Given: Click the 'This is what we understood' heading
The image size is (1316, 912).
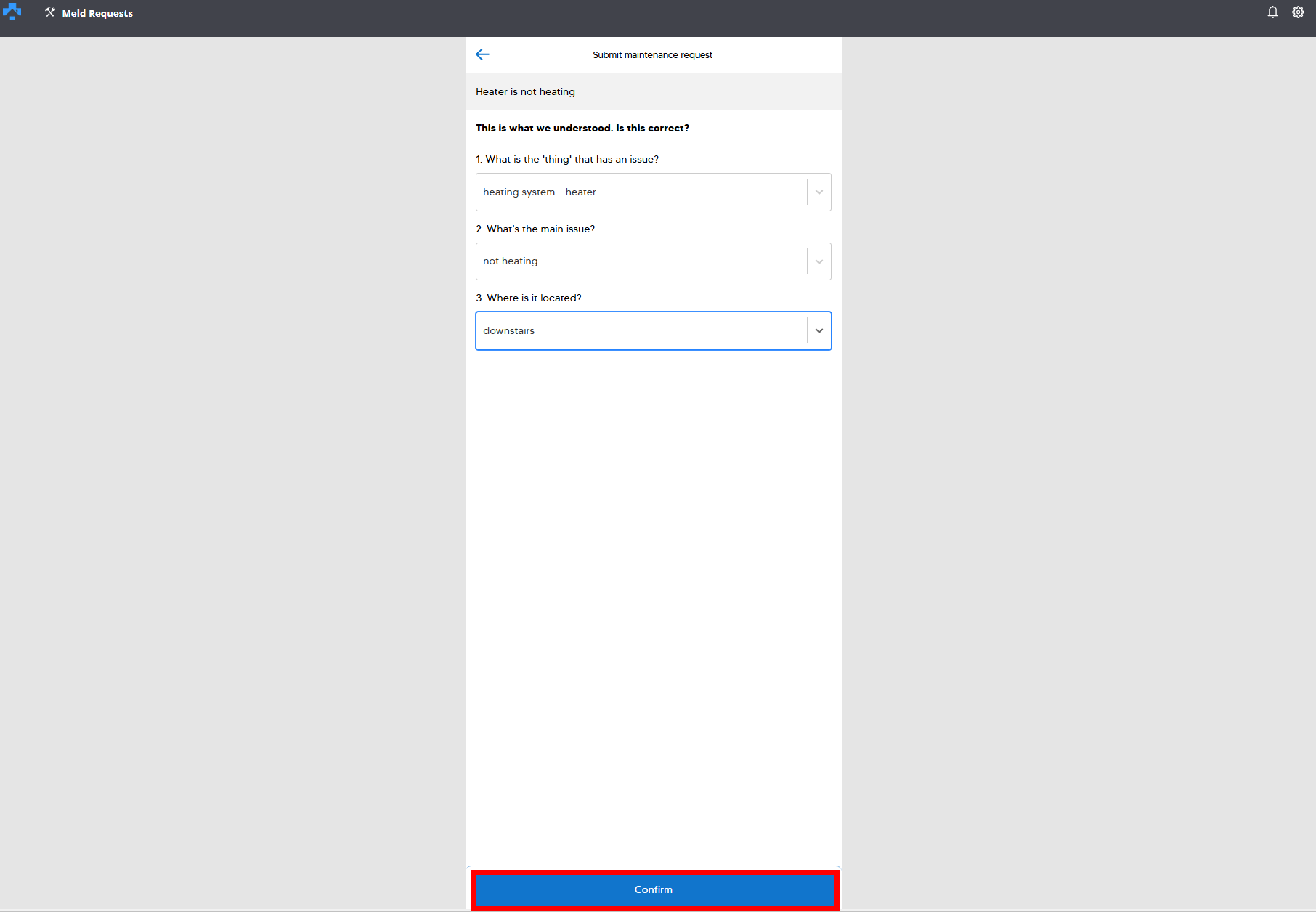Looking at the screenshot, I should point(582,128).
